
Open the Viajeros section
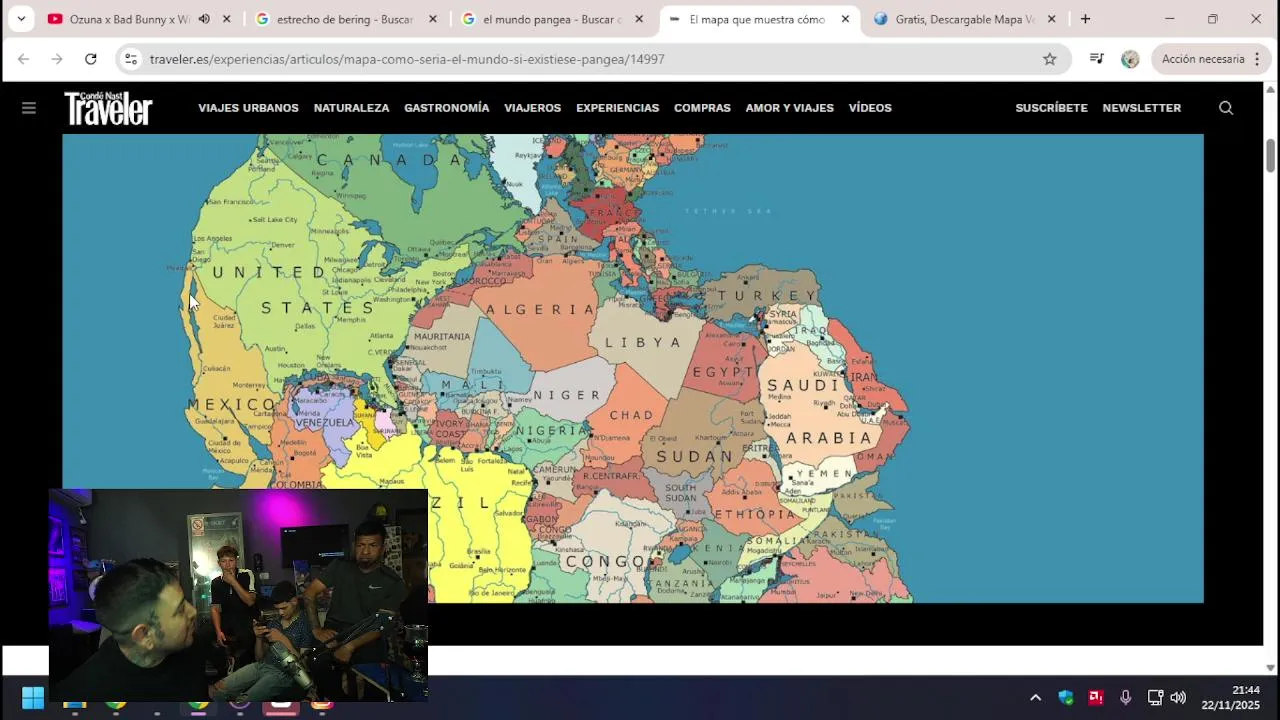pos(532,108)
